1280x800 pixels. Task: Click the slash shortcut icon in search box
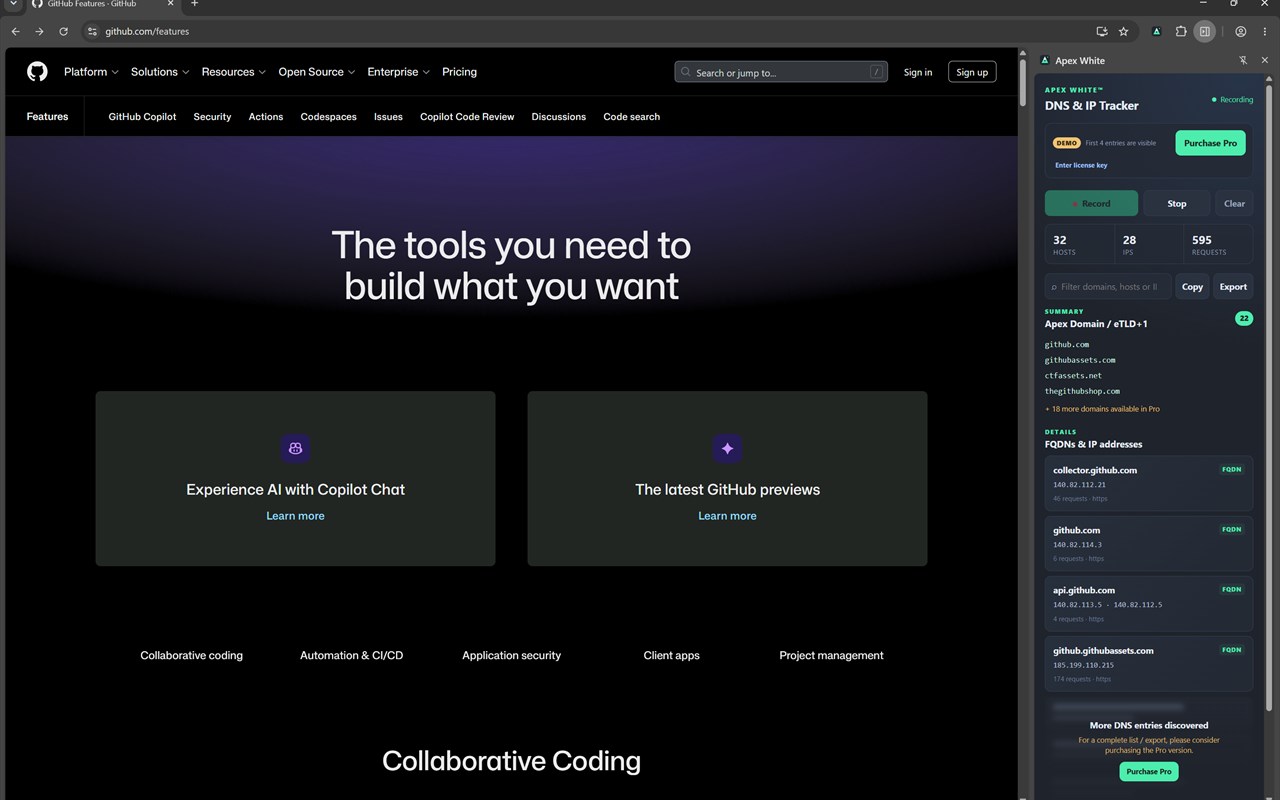(x=876, y=72)
